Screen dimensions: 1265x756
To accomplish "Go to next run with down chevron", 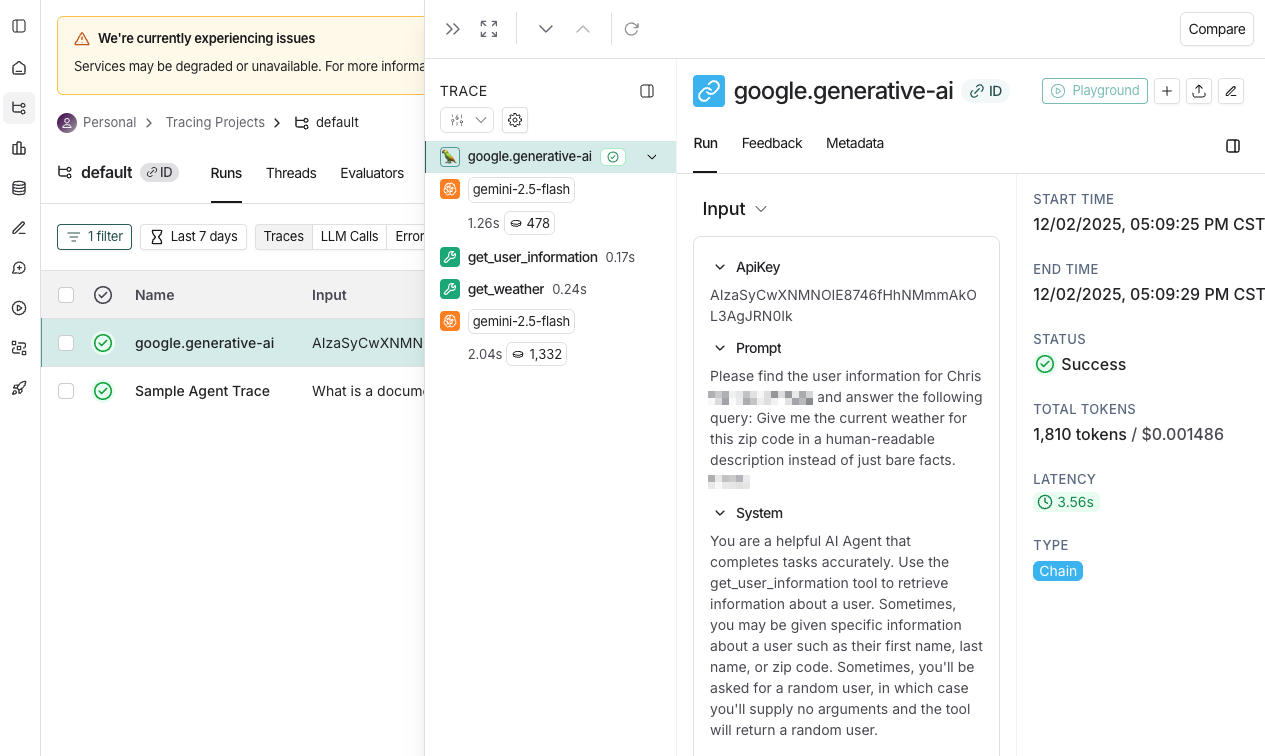I will [x=546, y=29].
